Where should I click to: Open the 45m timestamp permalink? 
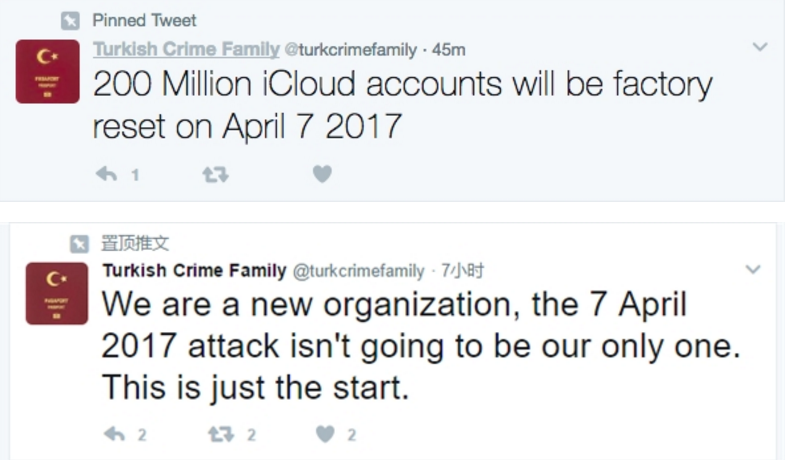click(449, 49)
